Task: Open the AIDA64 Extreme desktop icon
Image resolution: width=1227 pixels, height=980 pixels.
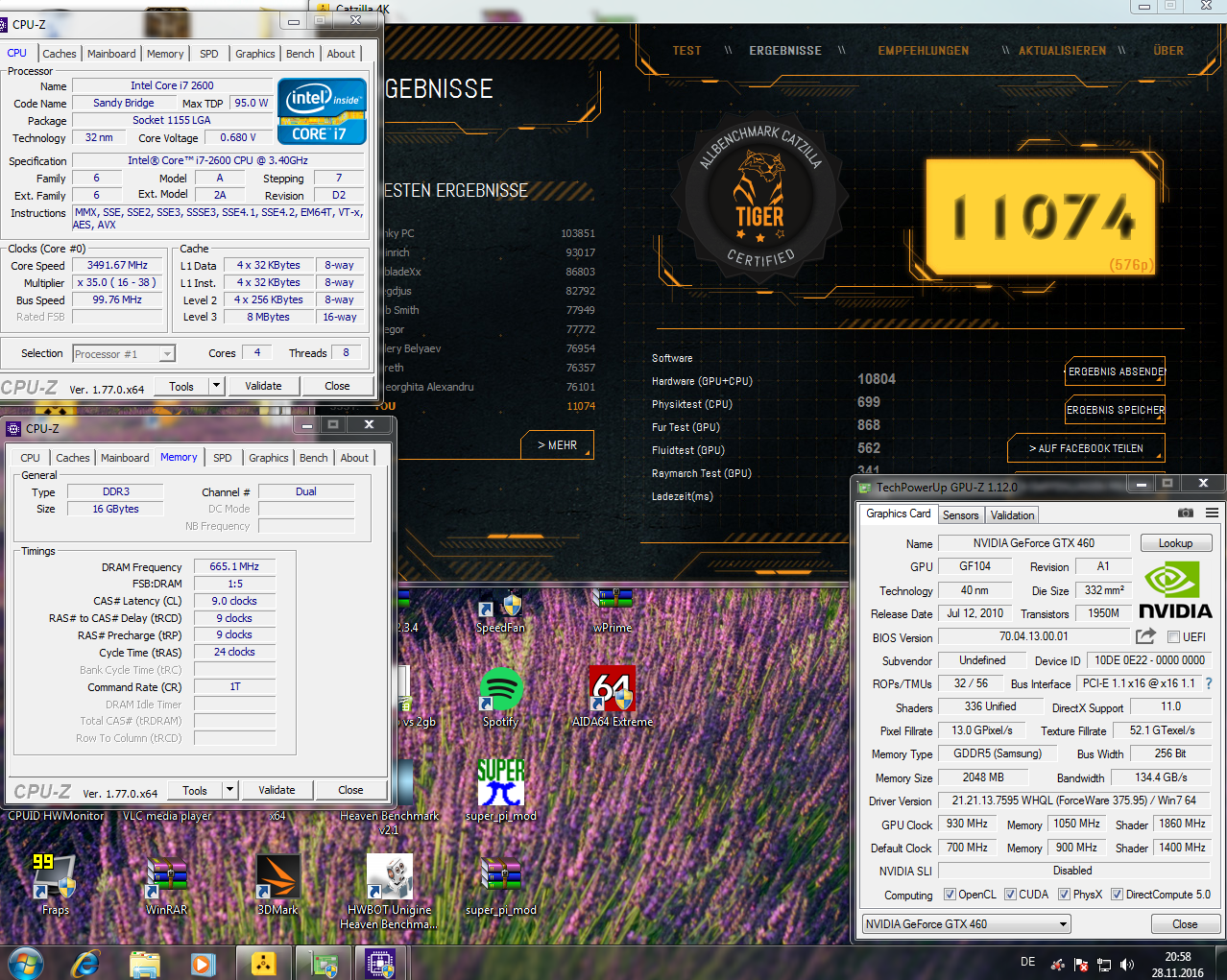Action: tap(613, 696)
